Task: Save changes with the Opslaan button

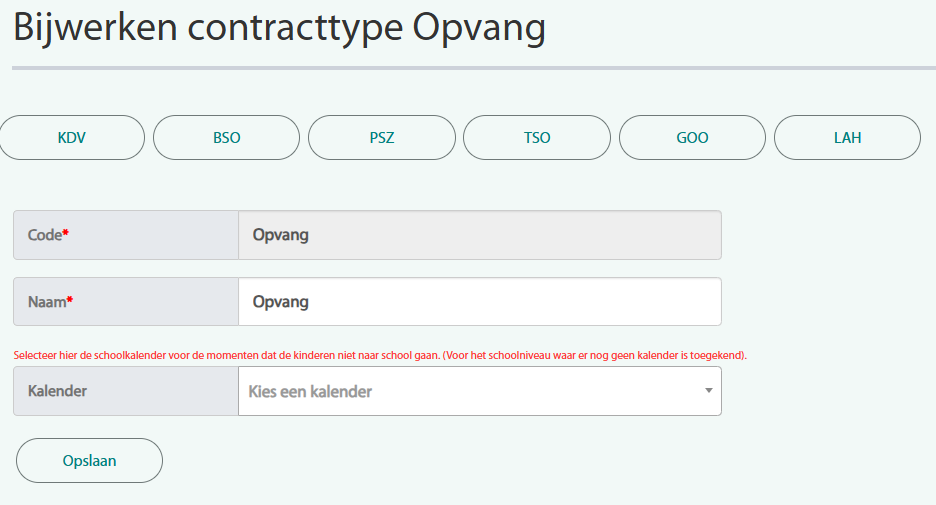Action: pos(89,461)
